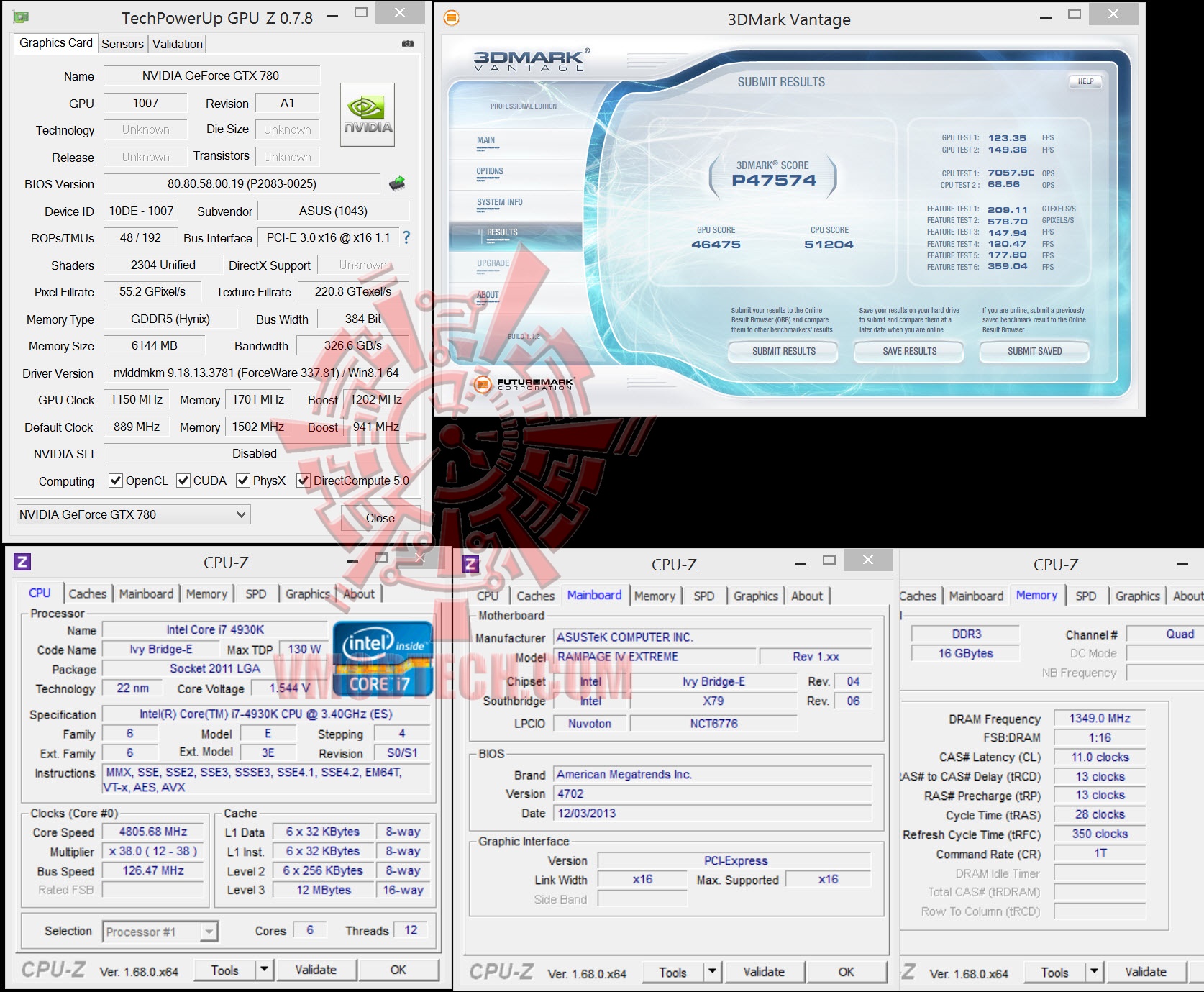1204x992 pixels.
Task: Click the CPU Score value 51204
Action: [829, 245]
